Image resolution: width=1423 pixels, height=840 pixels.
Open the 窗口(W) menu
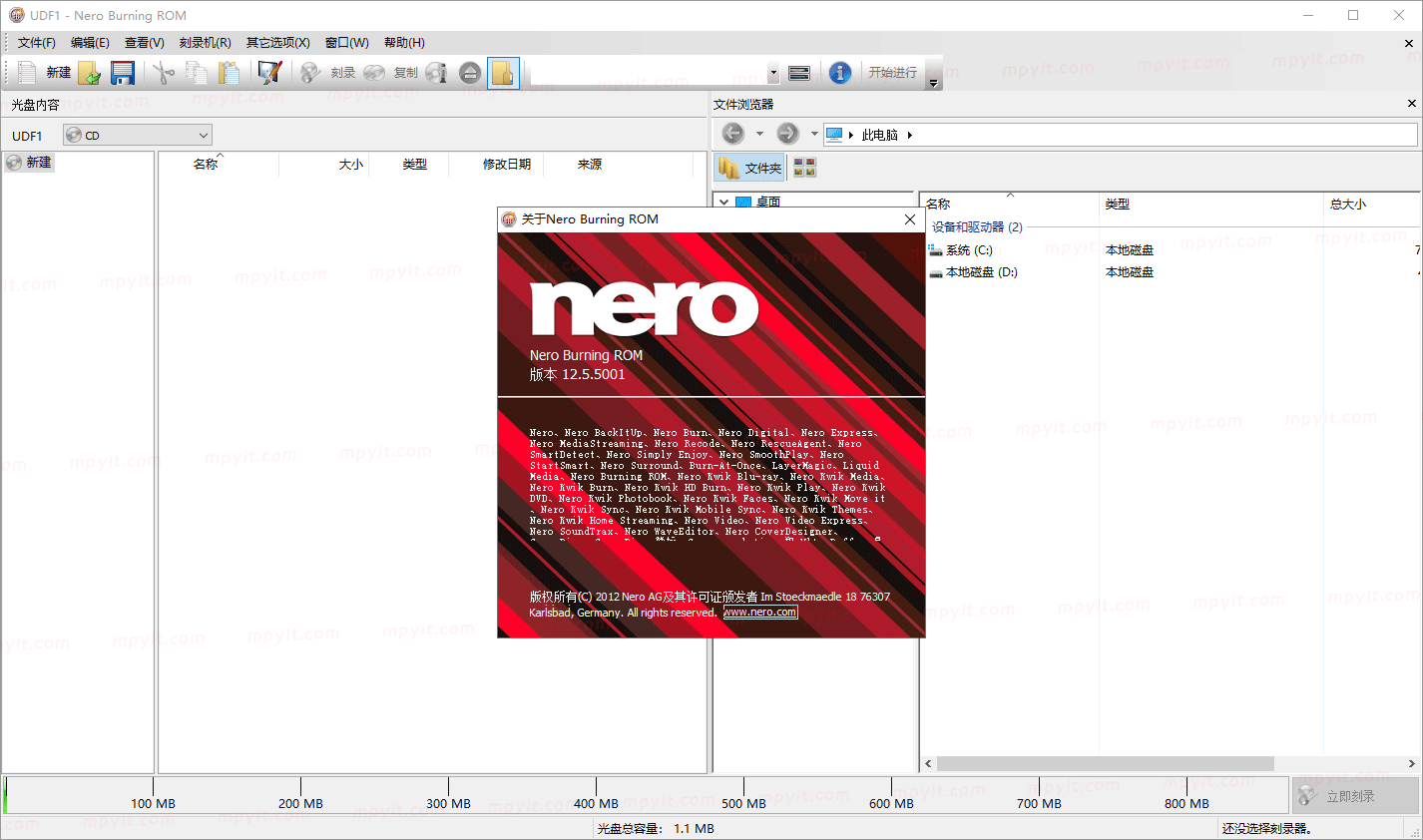pos(346,43)
